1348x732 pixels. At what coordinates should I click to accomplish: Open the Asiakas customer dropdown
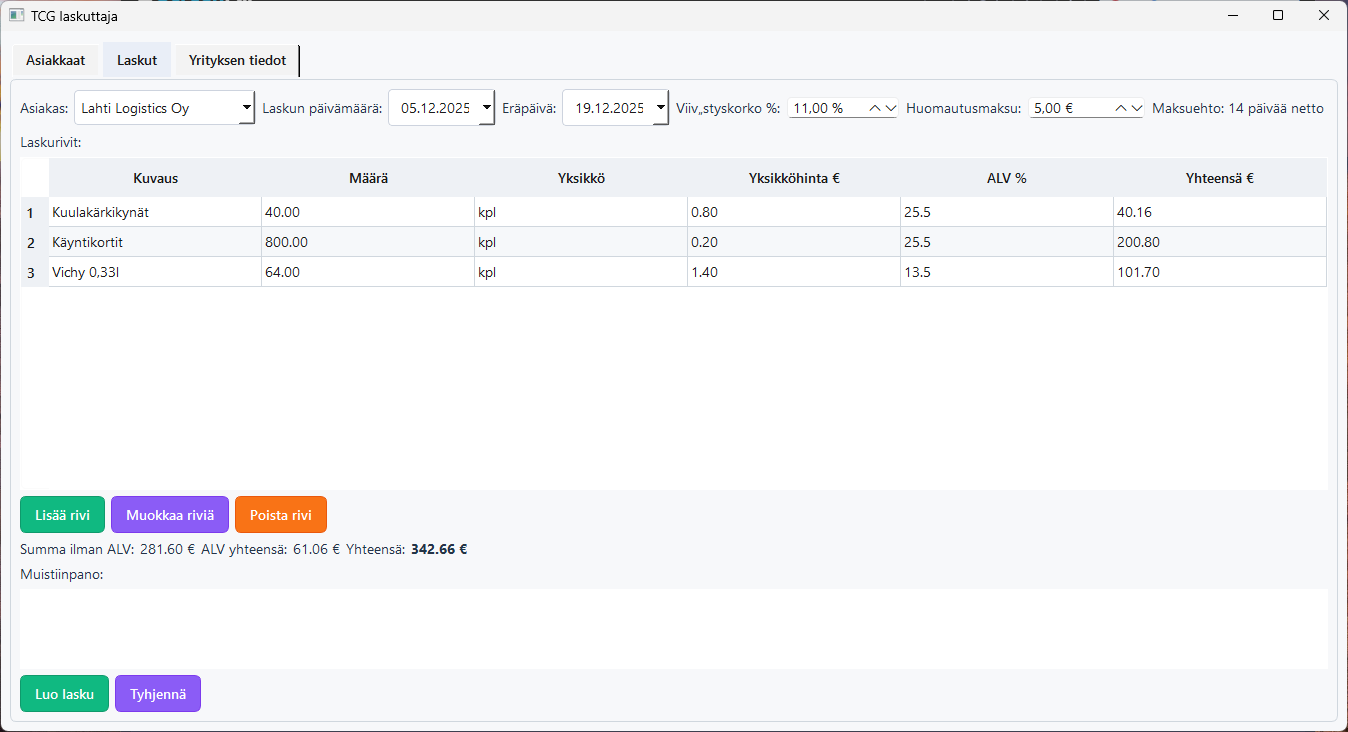246,107
